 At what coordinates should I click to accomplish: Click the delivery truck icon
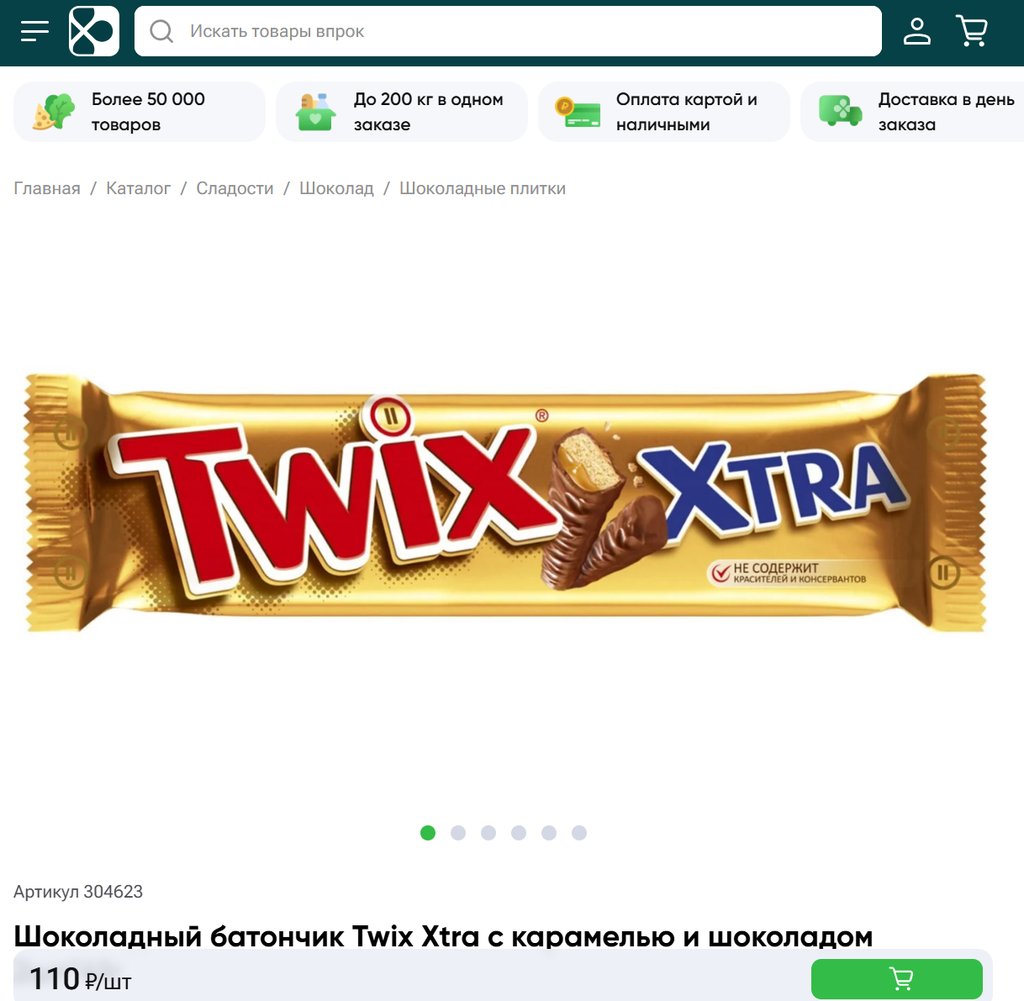pyautogui.click(x=840, y=112)
